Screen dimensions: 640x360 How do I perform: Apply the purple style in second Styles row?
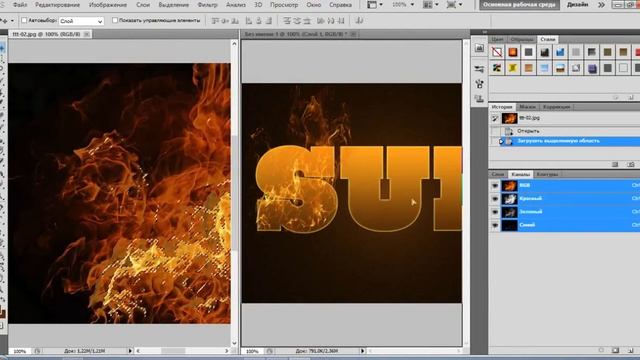coord(592,68)
